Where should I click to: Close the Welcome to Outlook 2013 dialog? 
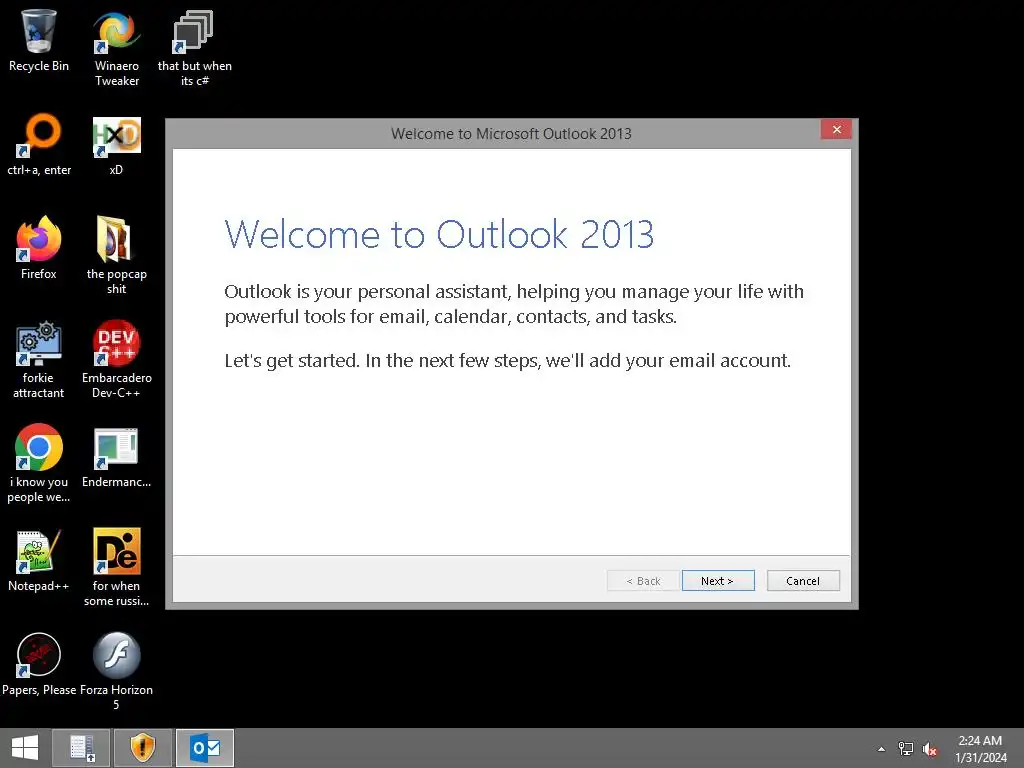(837, 129)
